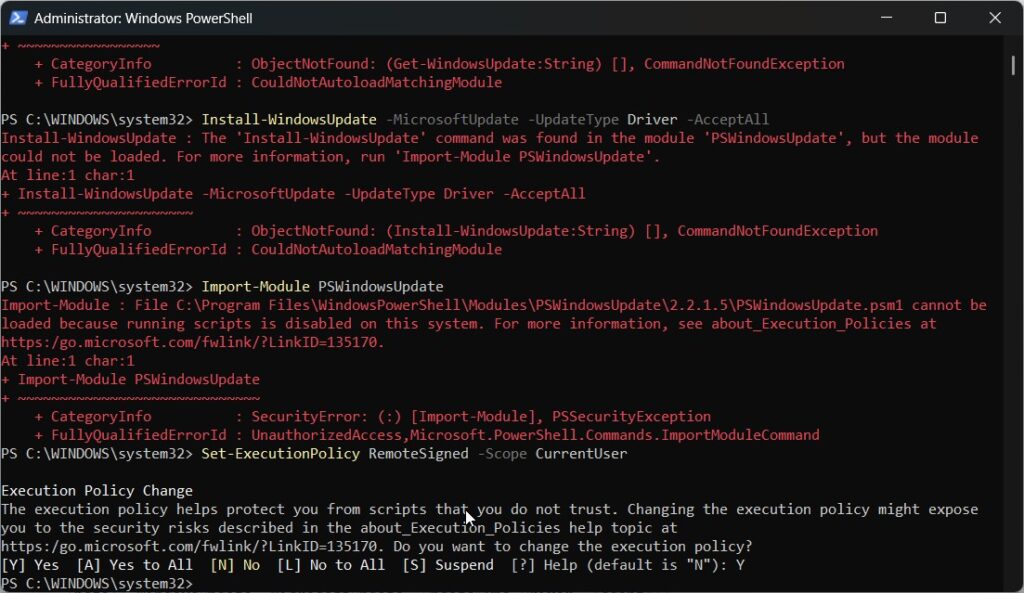This screenshot has height=593, width=1024.
Task: Click the 'Import-Module PSWindowsUpdate' command at the prompt
Action: tap(322, 287)
